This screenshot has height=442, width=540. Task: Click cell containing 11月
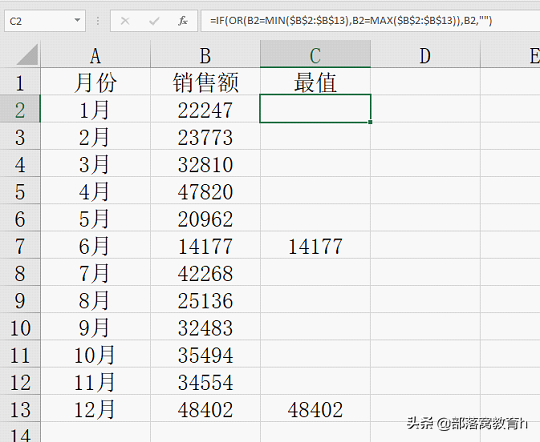[95, 382]
